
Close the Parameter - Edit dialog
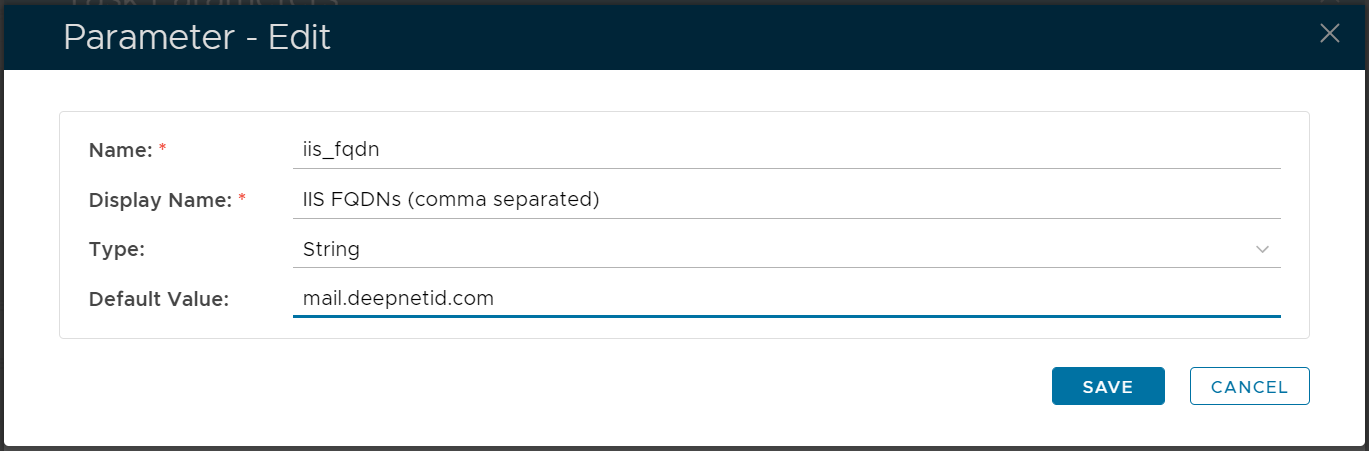[x=1329, y=33]
